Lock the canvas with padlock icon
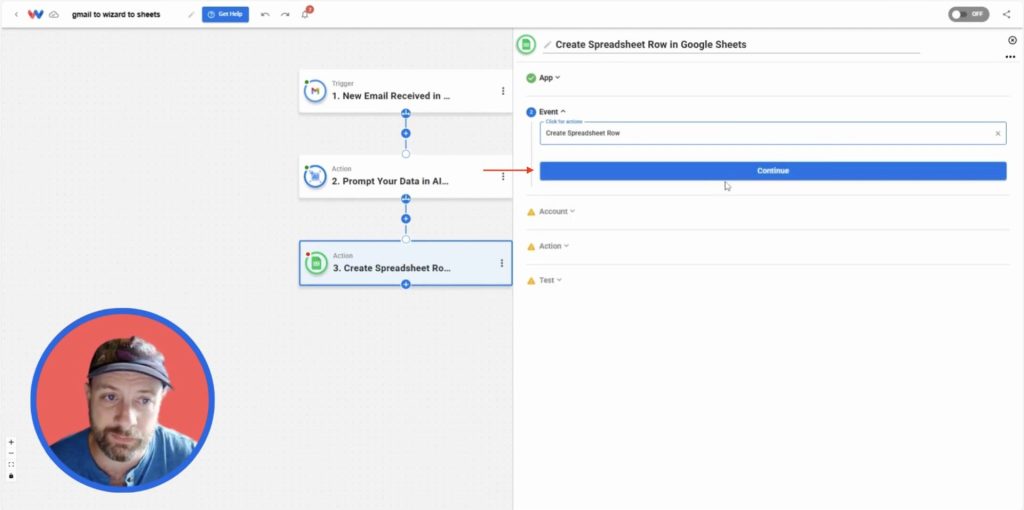 [11, 476]
